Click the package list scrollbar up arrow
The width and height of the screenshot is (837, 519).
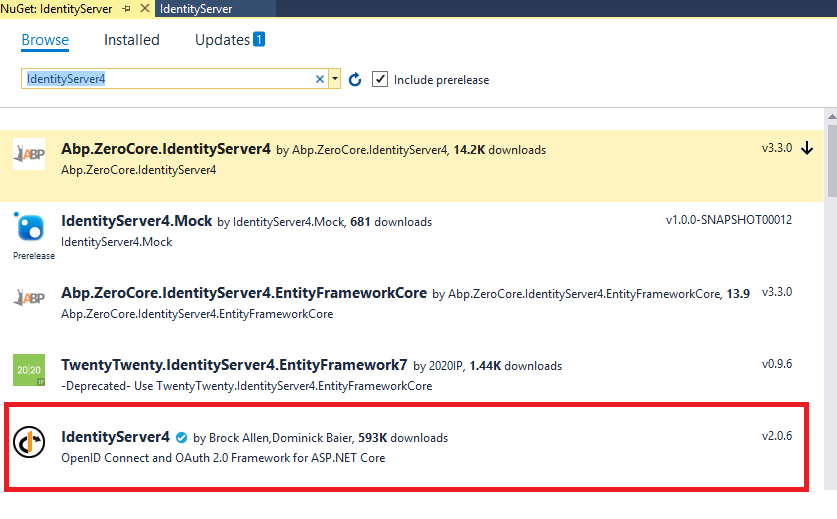click(x=832, y=116)
